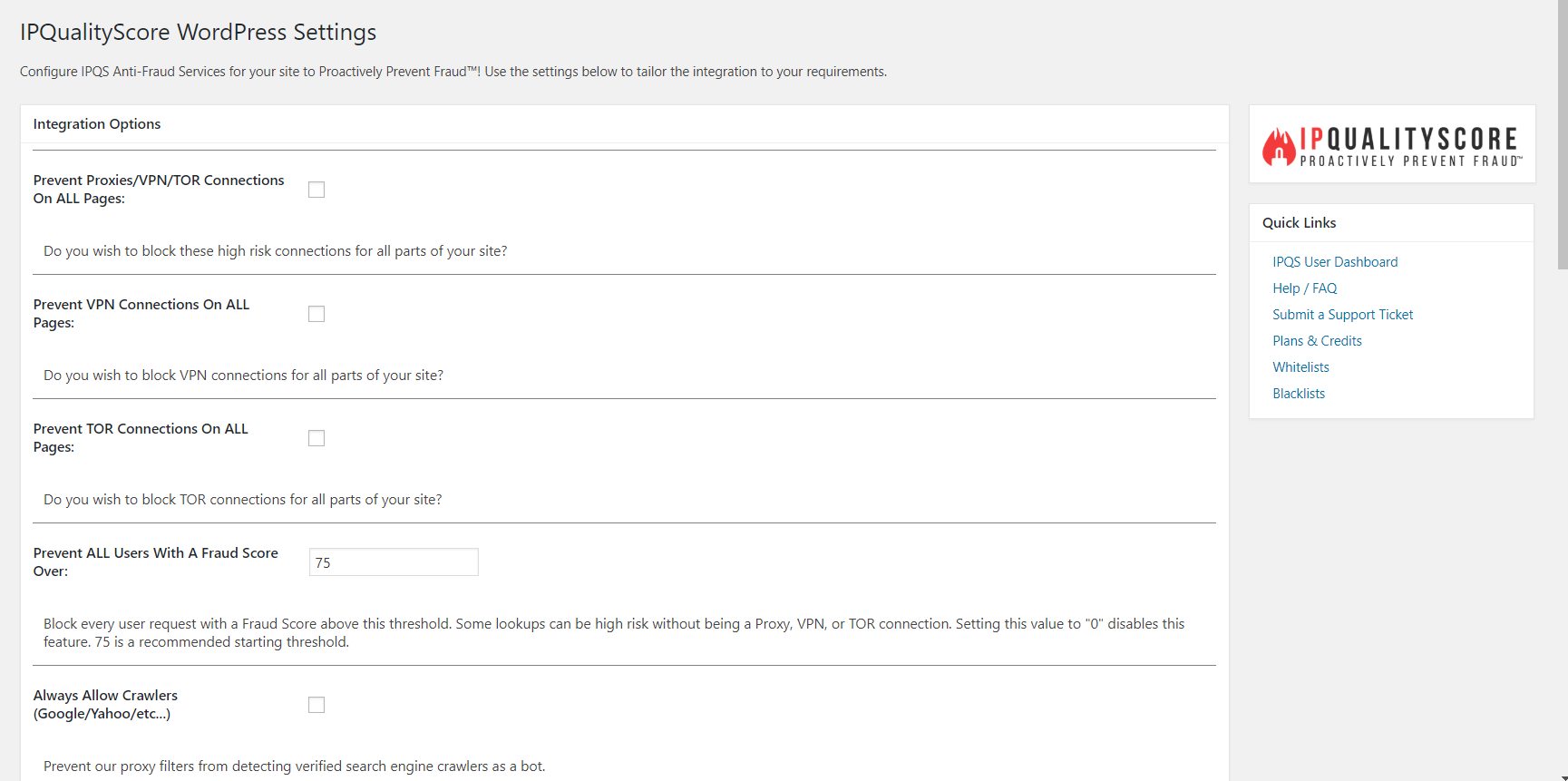Enable Prevent Proxies/VPN/TOR Connections checkbox
The width and height of the screenshot is (1568, 781).
(x=317, y=190)
